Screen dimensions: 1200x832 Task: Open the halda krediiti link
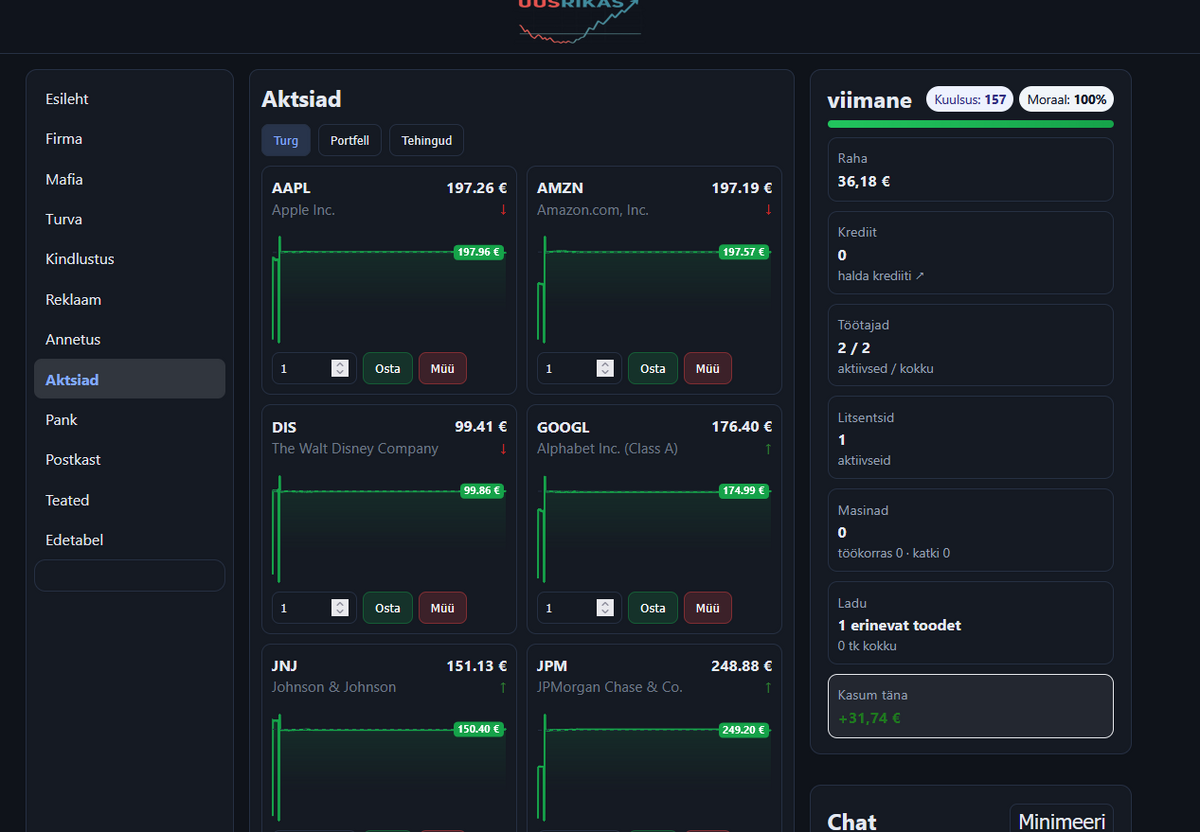881,275
